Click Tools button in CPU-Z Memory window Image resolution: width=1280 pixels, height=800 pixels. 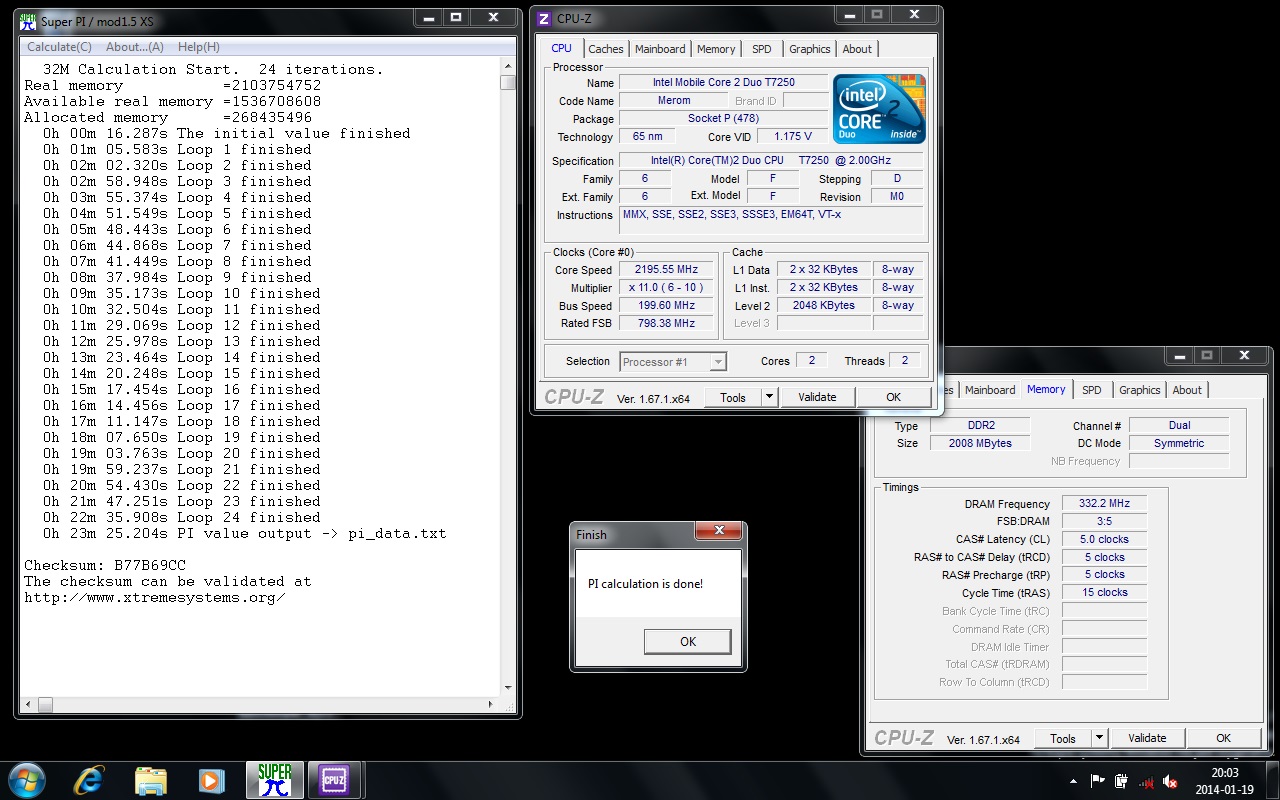(1063, 738)
